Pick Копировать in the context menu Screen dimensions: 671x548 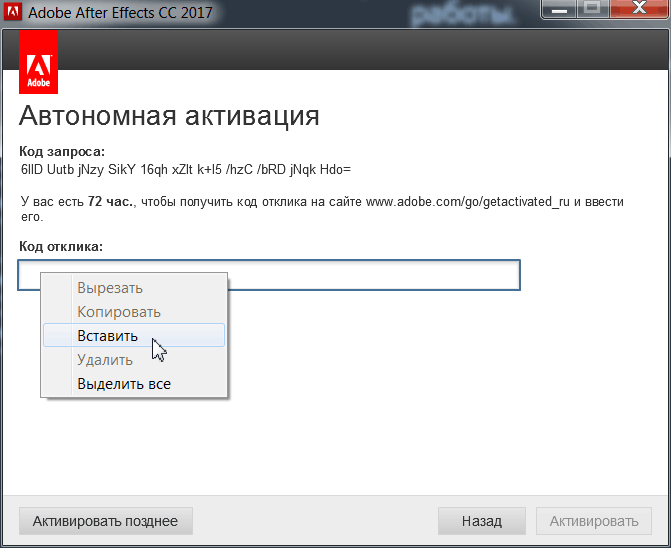point(134,312)
